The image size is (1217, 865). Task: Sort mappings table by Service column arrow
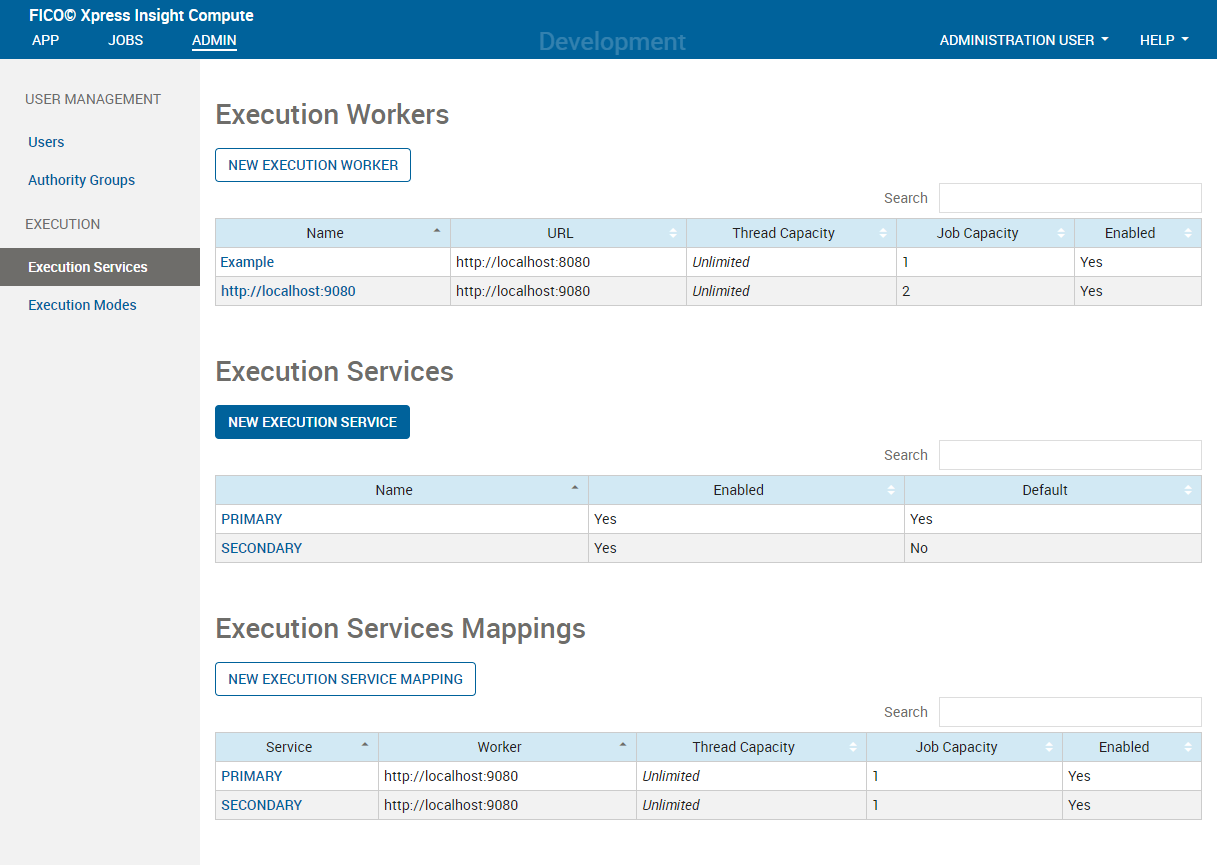coord(365,745)
